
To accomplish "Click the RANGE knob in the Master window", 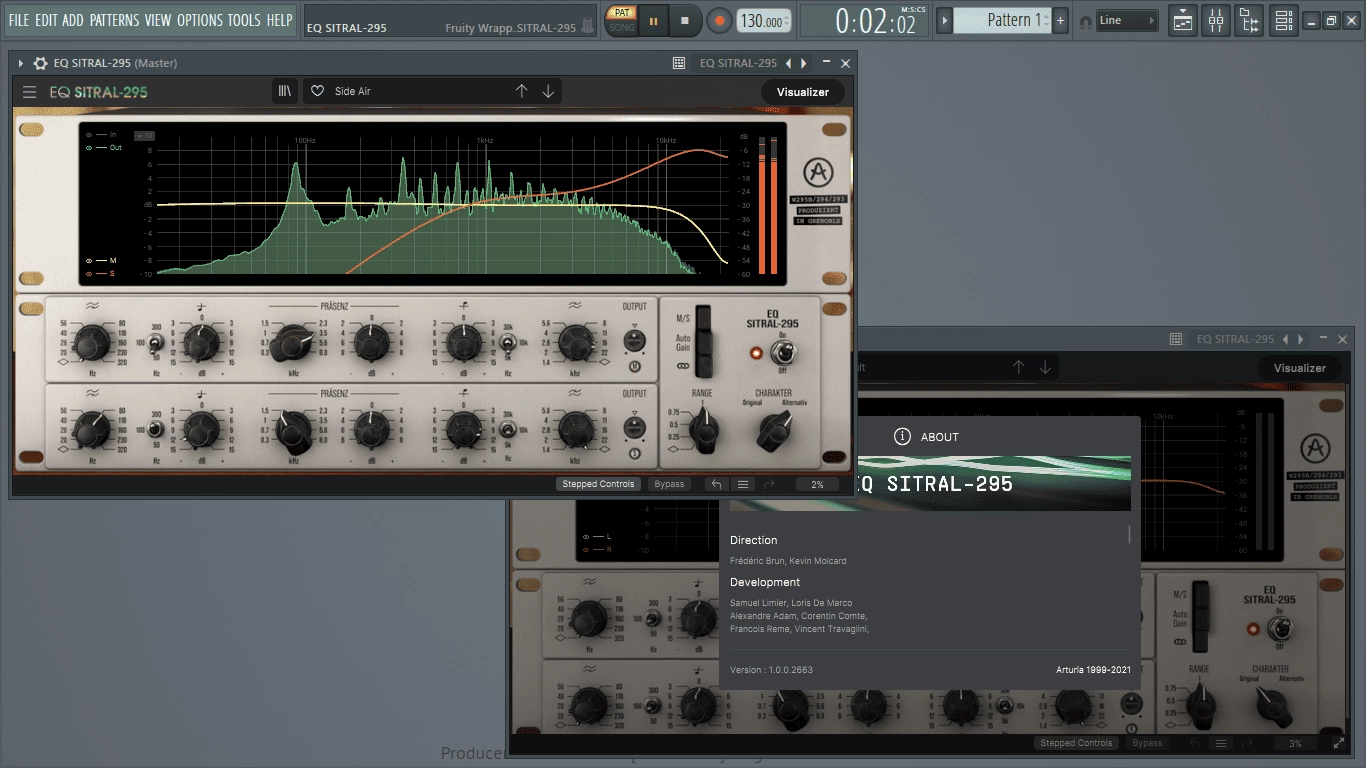I will click(704, 430).
